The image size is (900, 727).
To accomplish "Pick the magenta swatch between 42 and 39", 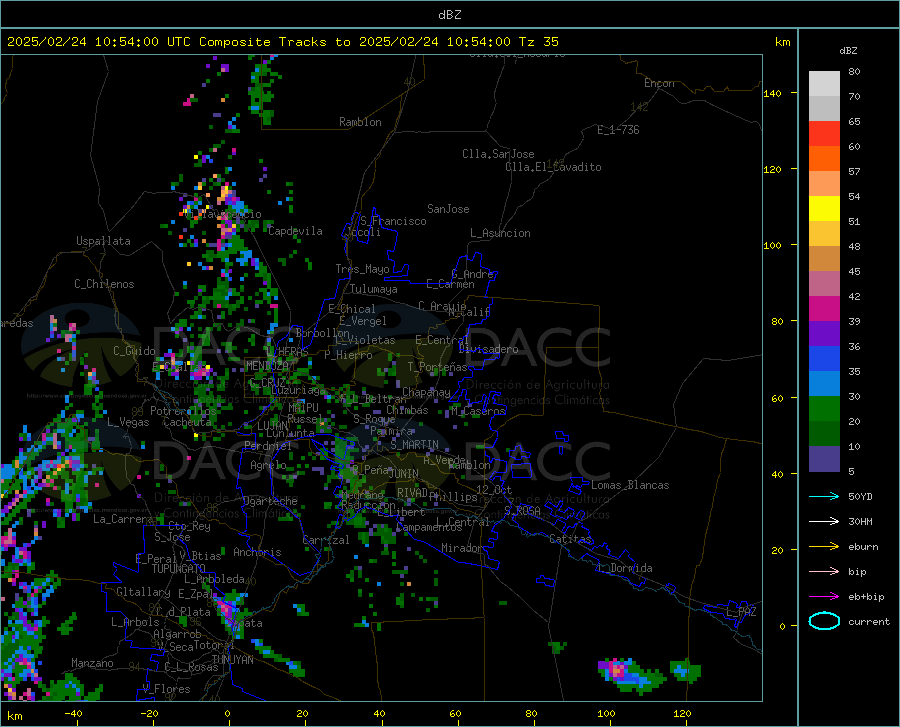I will [824, 309].
